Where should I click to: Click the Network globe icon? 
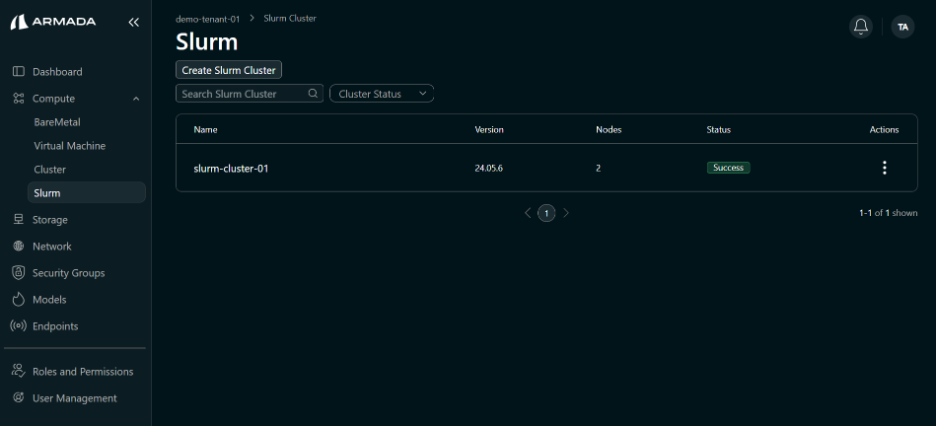point(19,246)
